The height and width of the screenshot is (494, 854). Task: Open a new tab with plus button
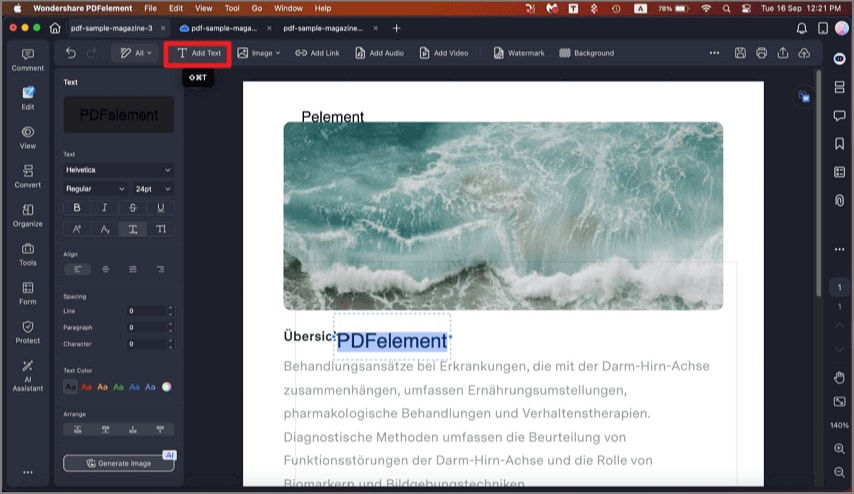(396, 28)
